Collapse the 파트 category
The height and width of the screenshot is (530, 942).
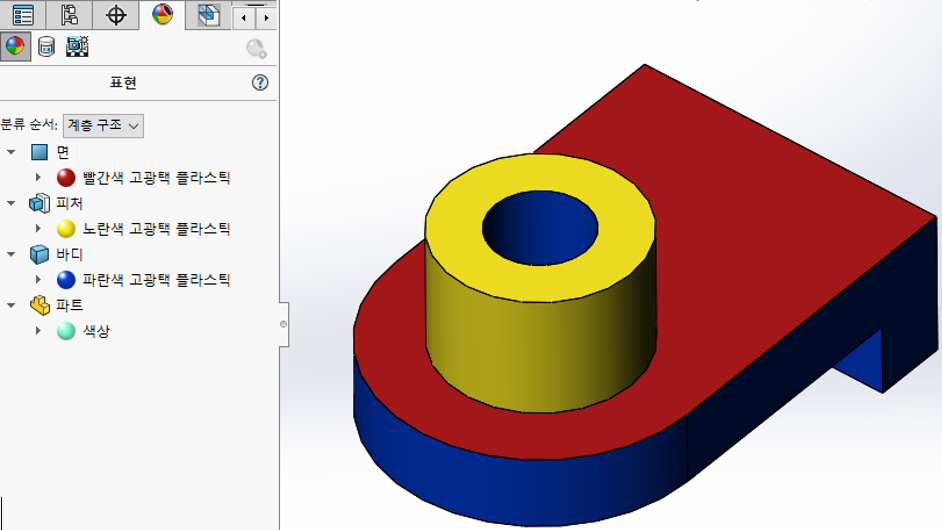[11, 305]
